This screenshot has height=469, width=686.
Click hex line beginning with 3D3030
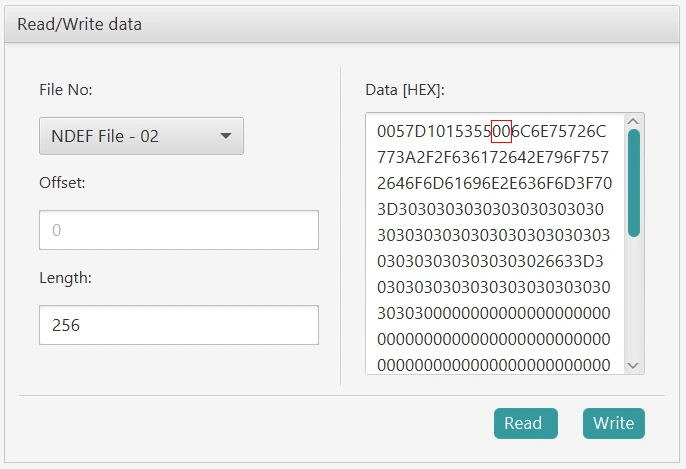(x=490, y=209)
